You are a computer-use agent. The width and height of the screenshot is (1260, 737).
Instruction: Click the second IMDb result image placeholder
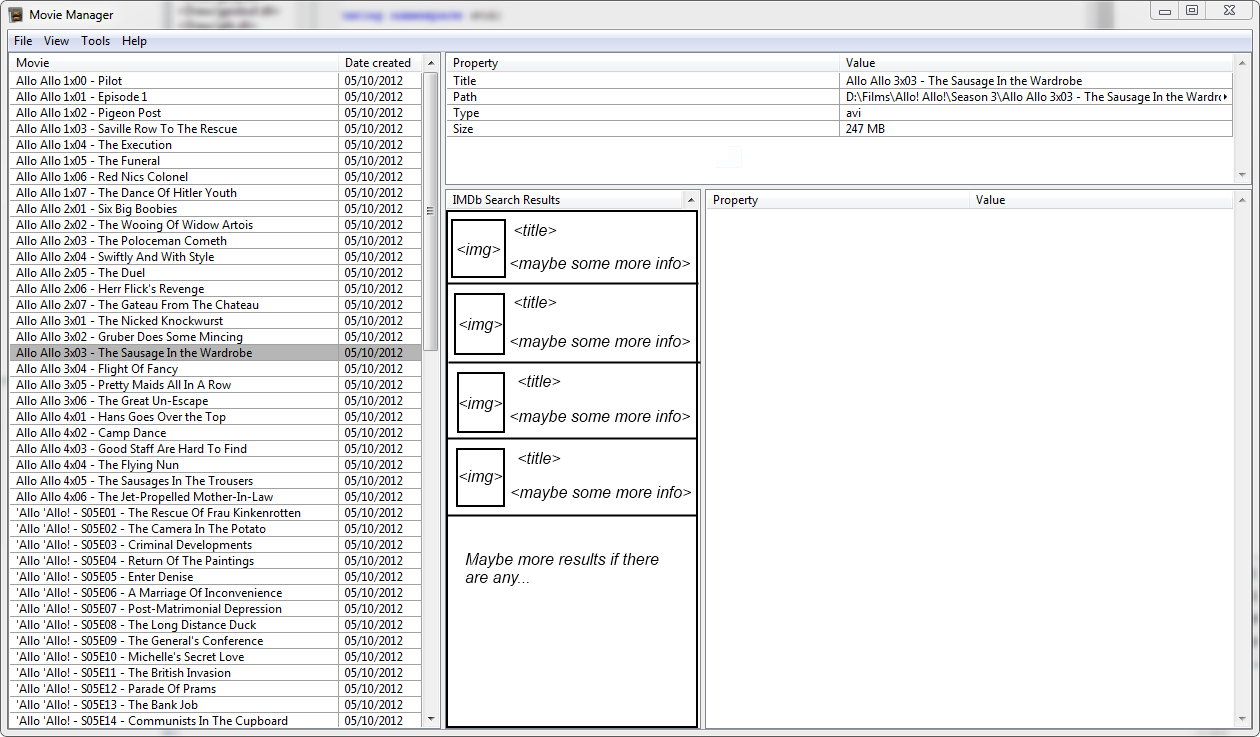(480, 324)
